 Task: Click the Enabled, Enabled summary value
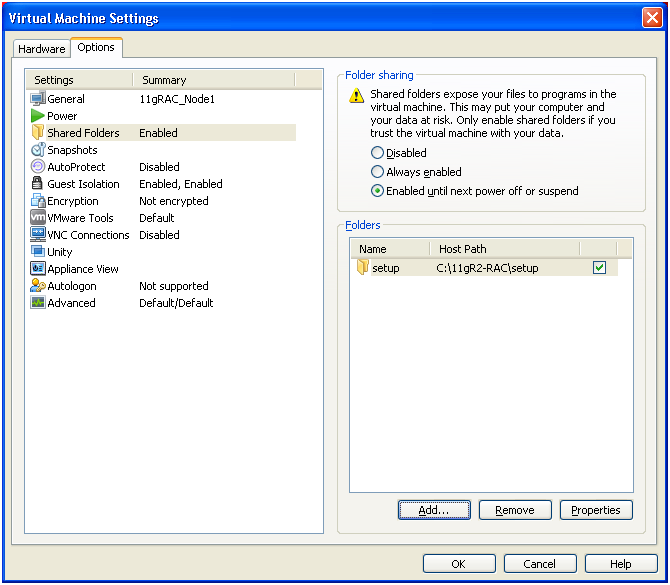coord(181,184)
